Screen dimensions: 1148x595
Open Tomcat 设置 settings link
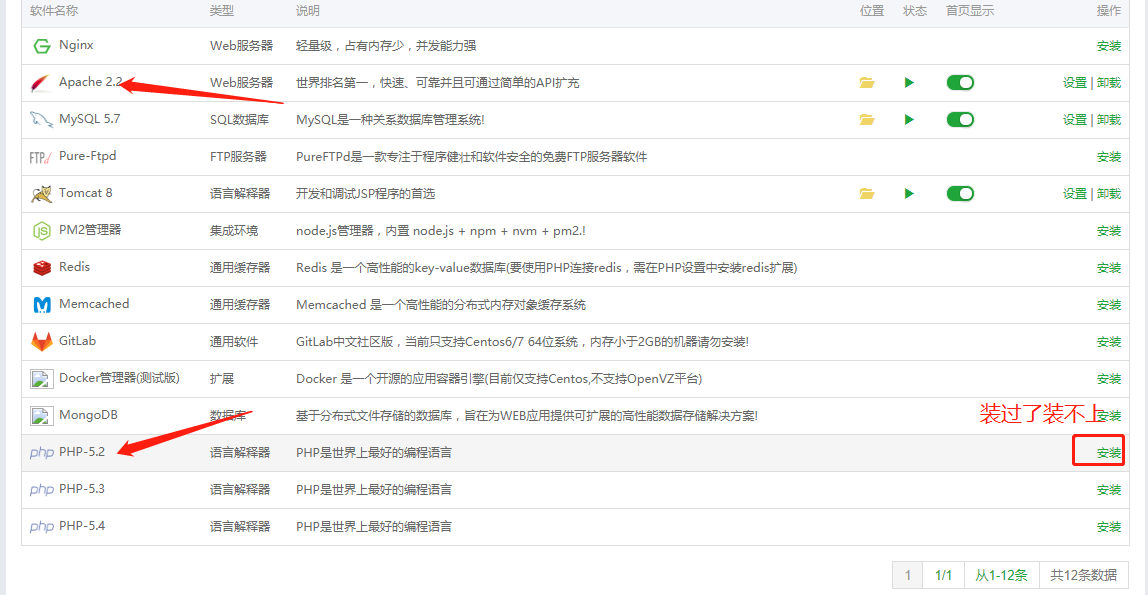pos(1075,193)
